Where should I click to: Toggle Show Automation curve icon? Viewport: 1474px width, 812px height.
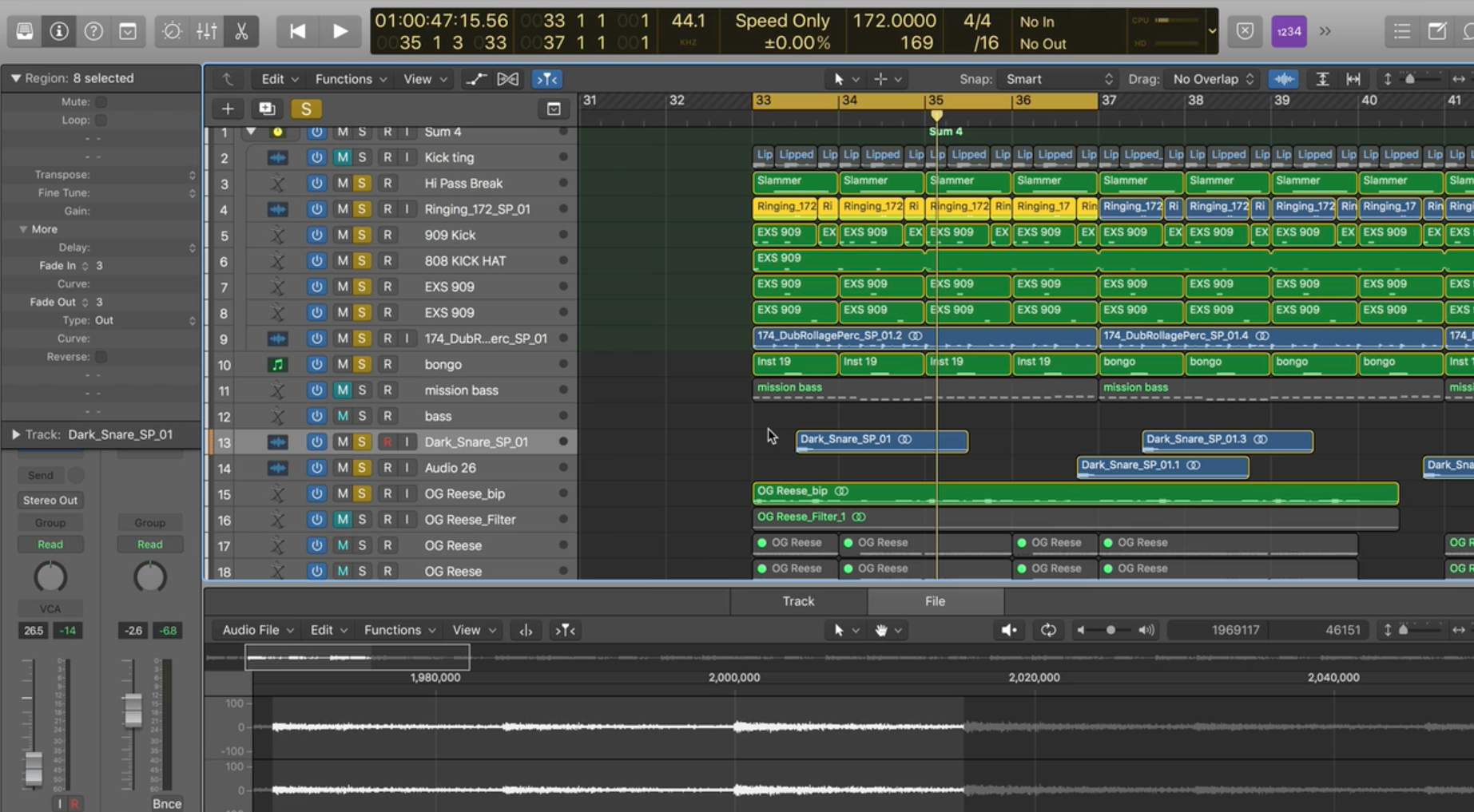476,79
